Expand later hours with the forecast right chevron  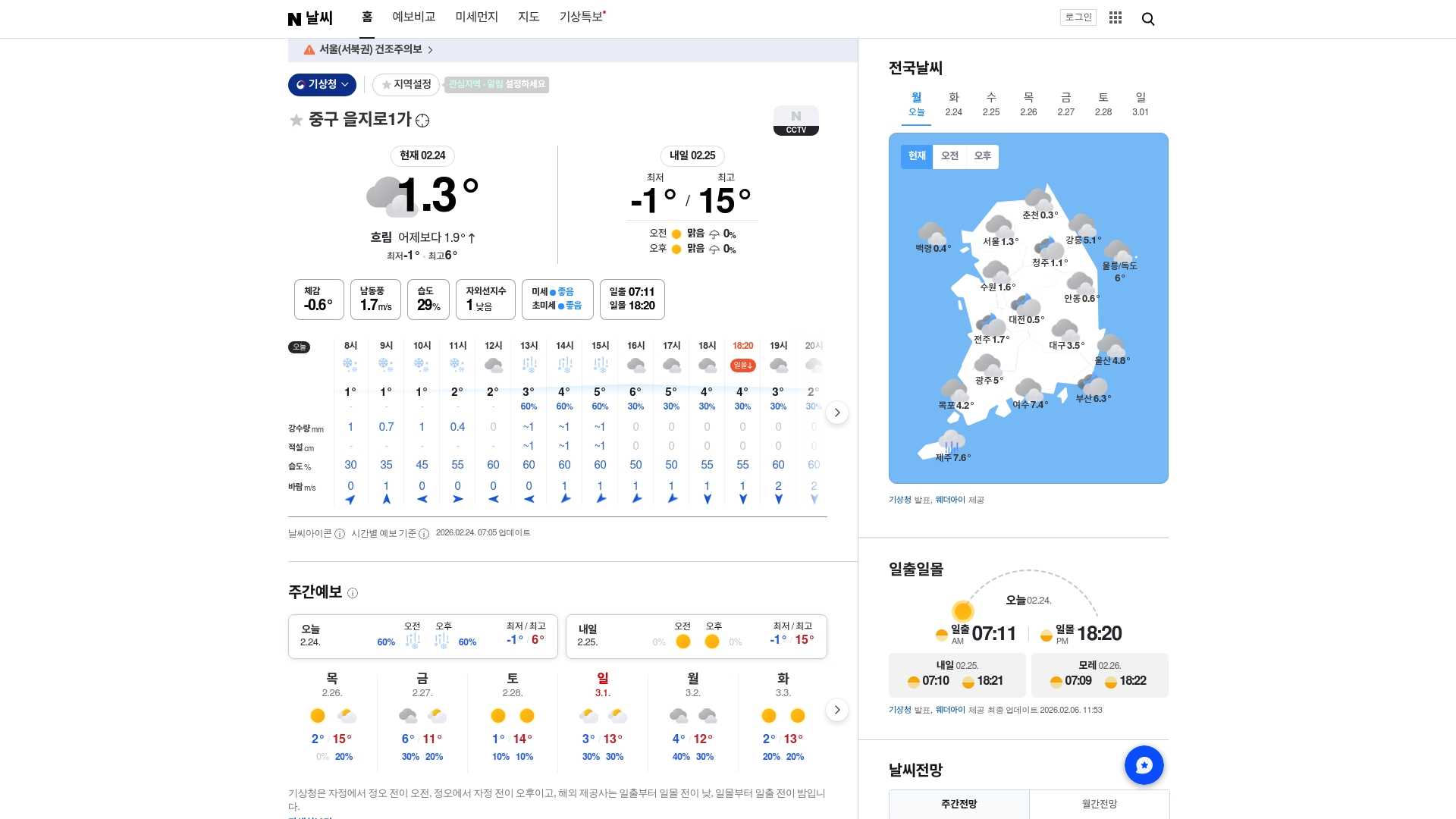836,412
